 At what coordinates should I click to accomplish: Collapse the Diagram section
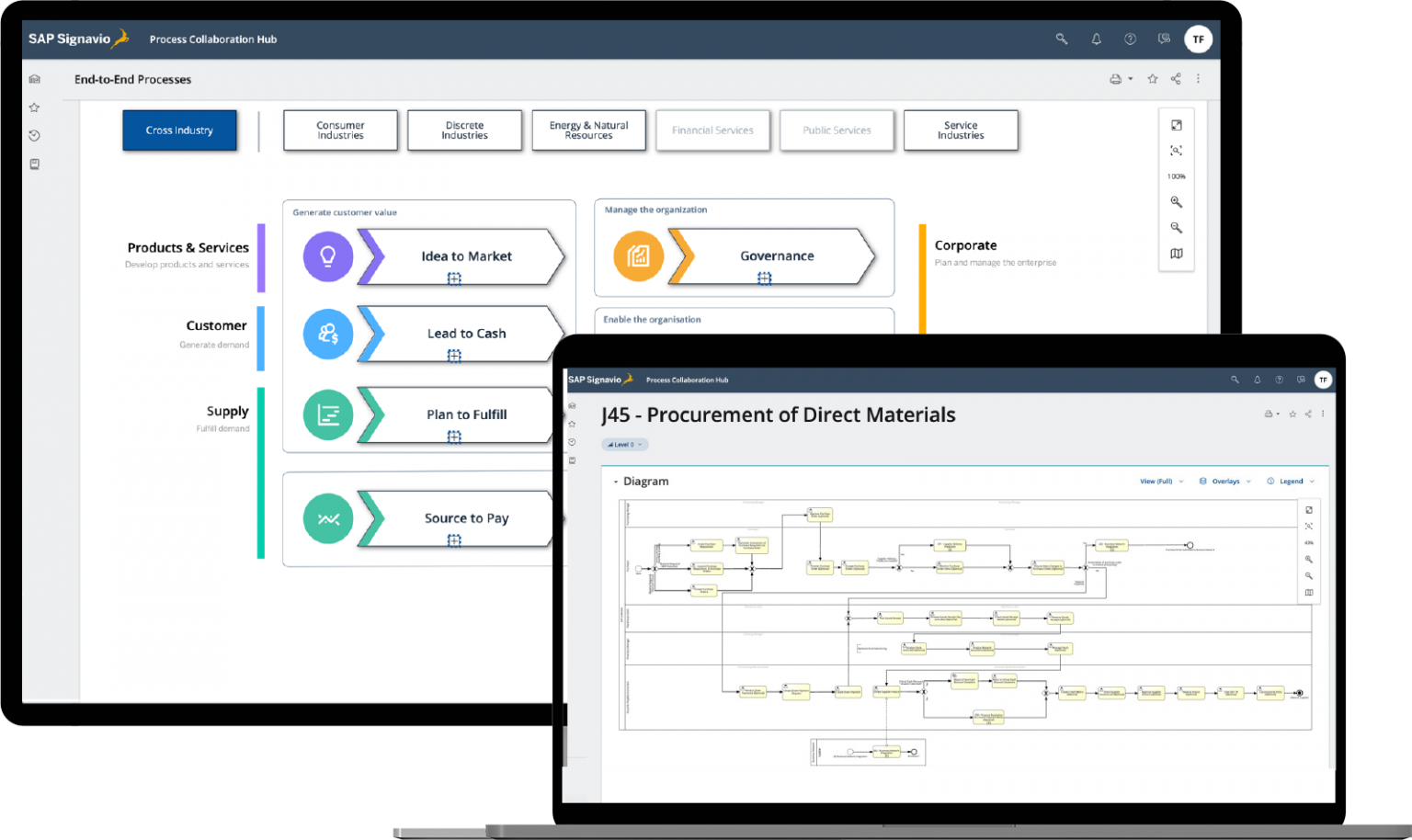618,481
